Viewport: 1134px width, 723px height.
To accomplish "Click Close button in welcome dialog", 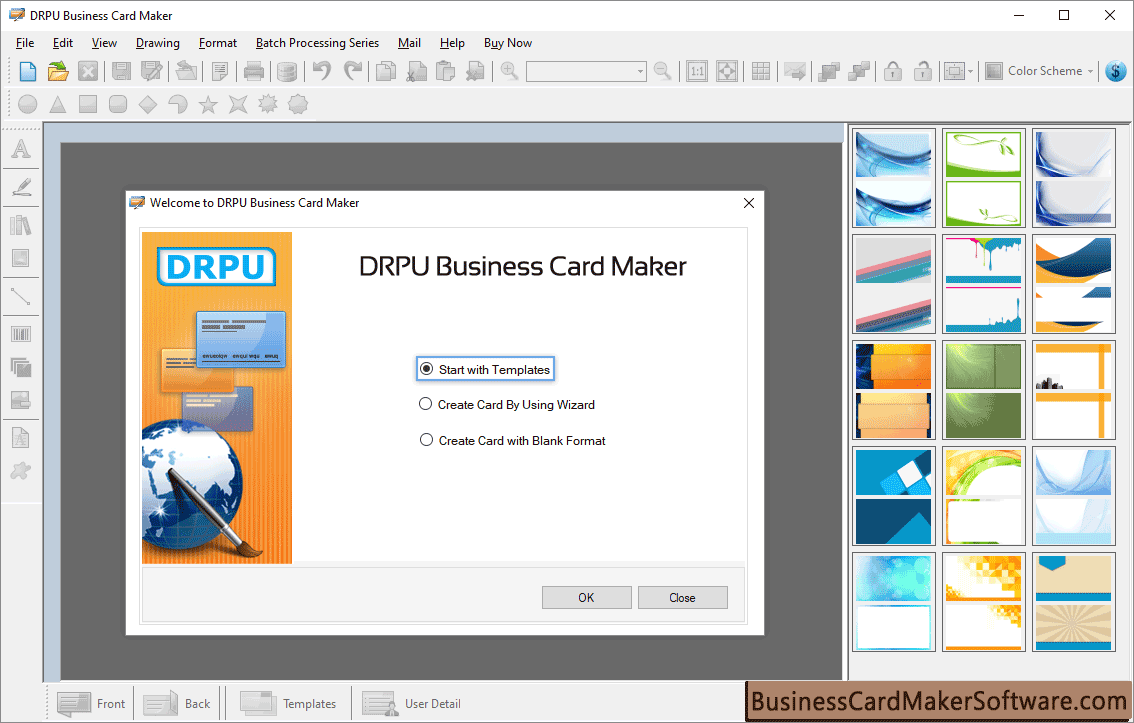I will [683, 597].
